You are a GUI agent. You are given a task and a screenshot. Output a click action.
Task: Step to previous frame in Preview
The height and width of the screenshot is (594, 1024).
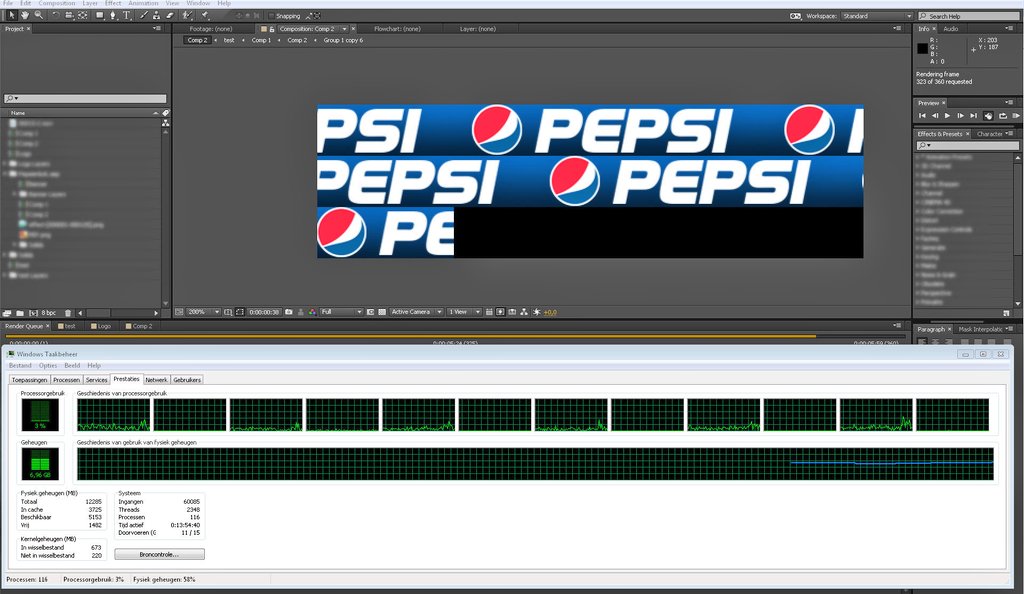point(935,116)
